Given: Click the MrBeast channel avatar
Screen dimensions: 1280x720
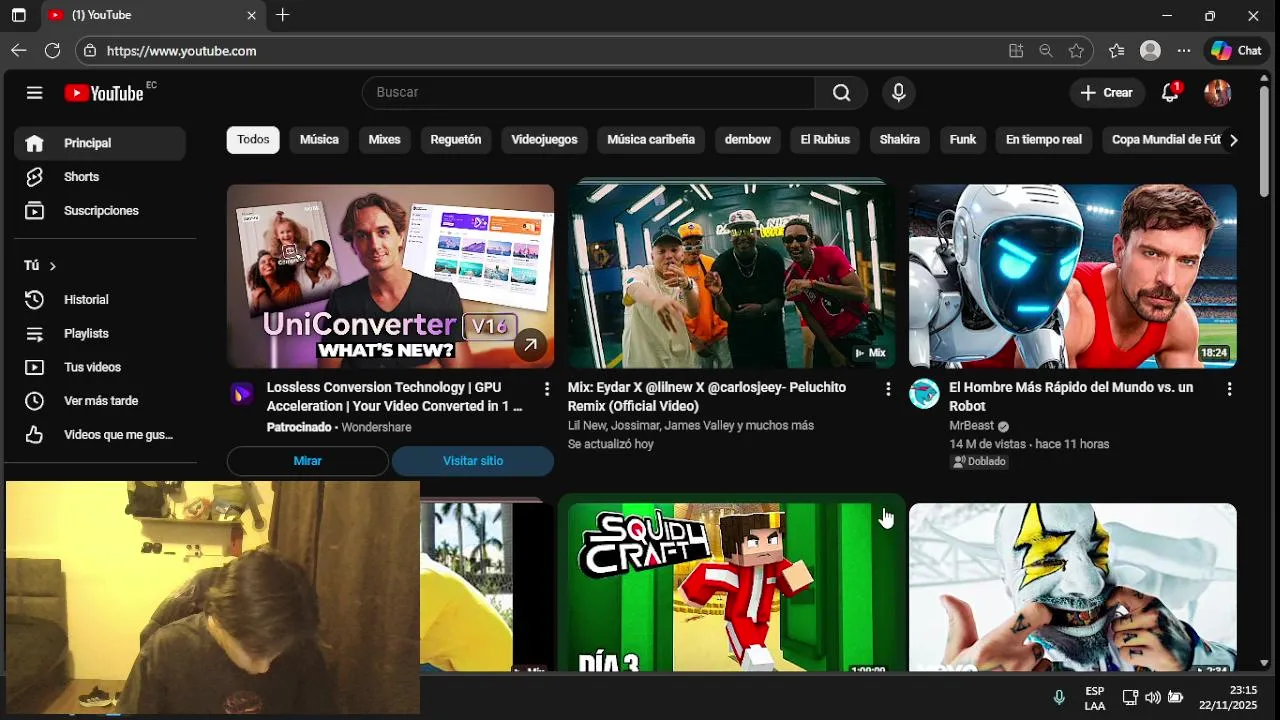Looking at the screenshot, I should [x=924, y=394].
